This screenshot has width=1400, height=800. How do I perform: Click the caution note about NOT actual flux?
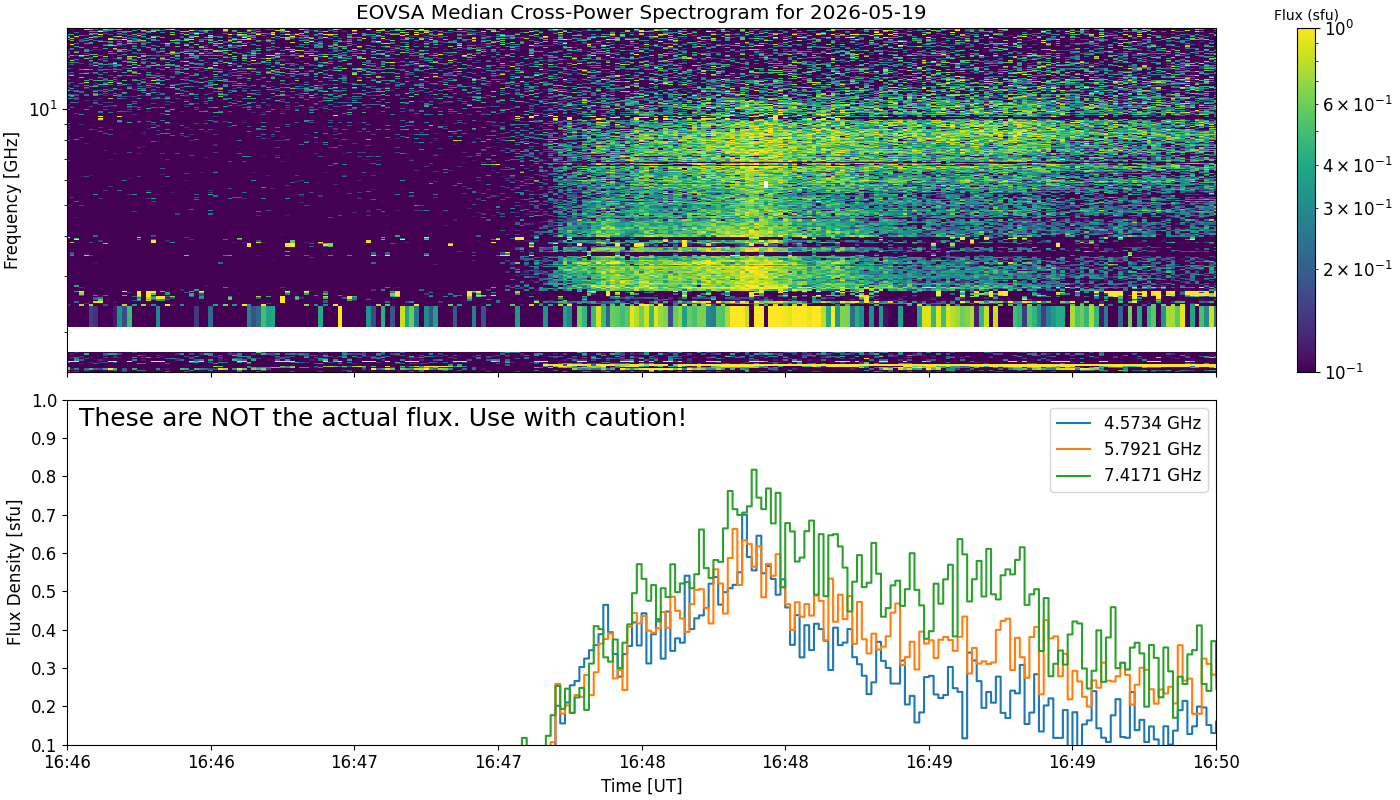[383, 418]
